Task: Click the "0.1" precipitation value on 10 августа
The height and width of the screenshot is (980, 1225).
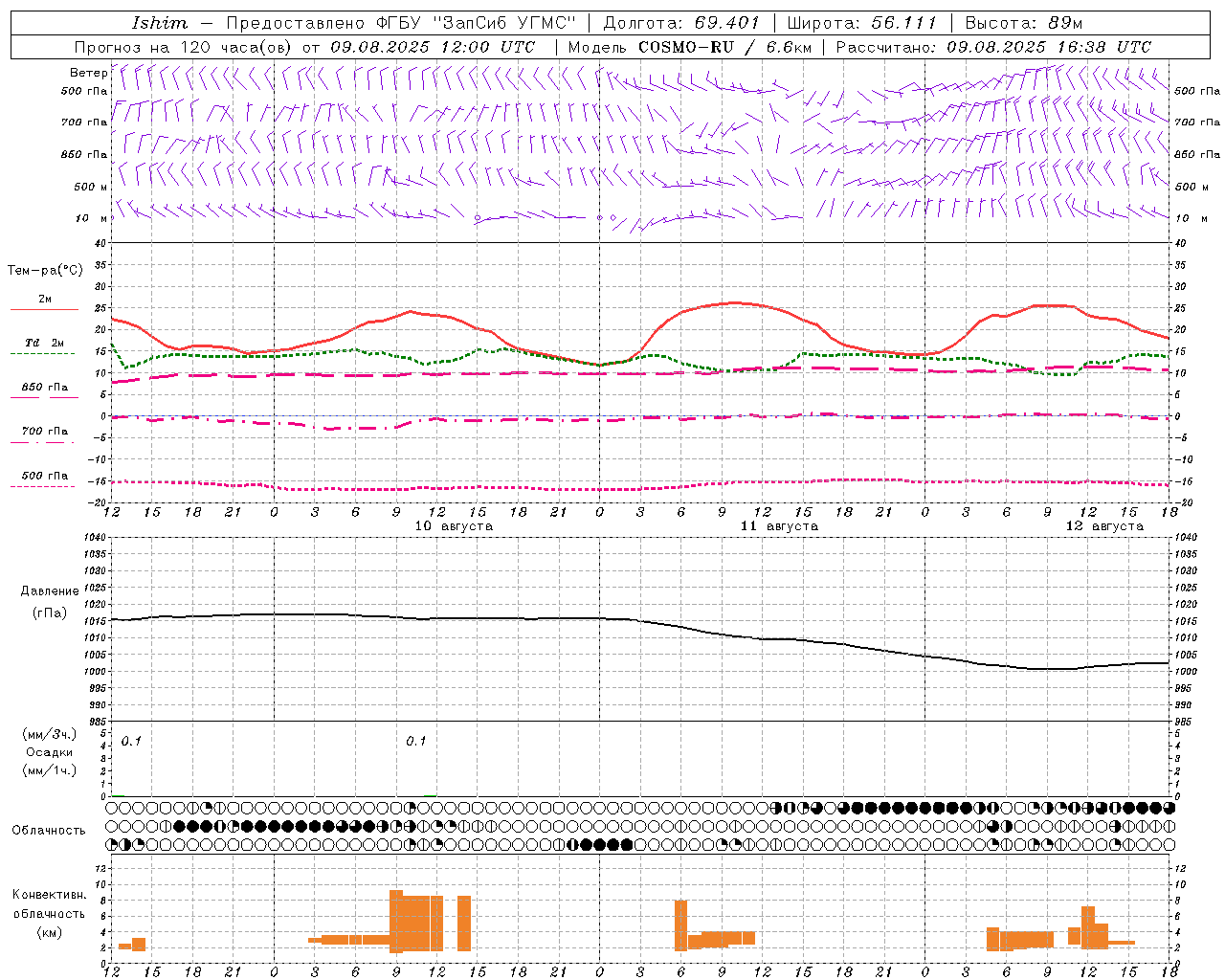Action: click(415, 741)
